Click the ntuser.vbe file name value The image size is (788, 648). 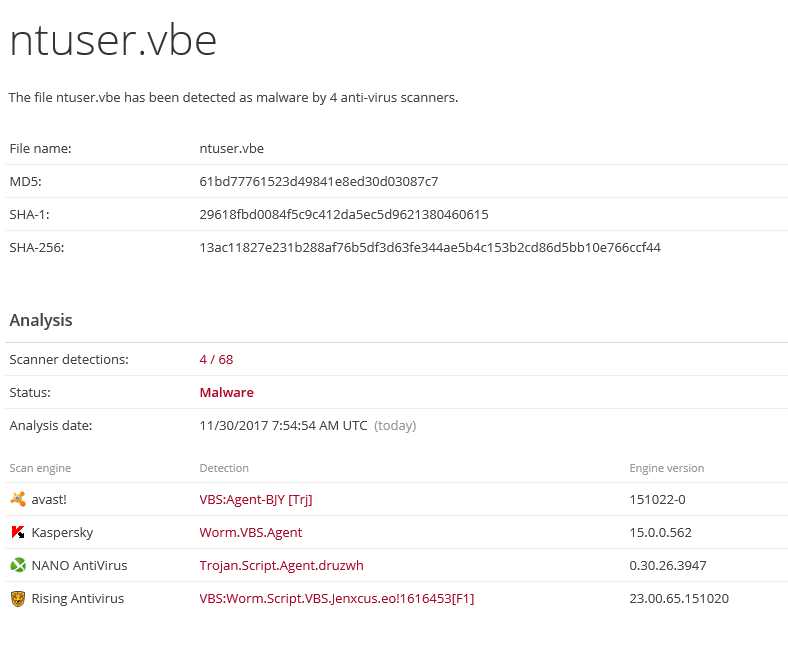(x=232, y=148)
